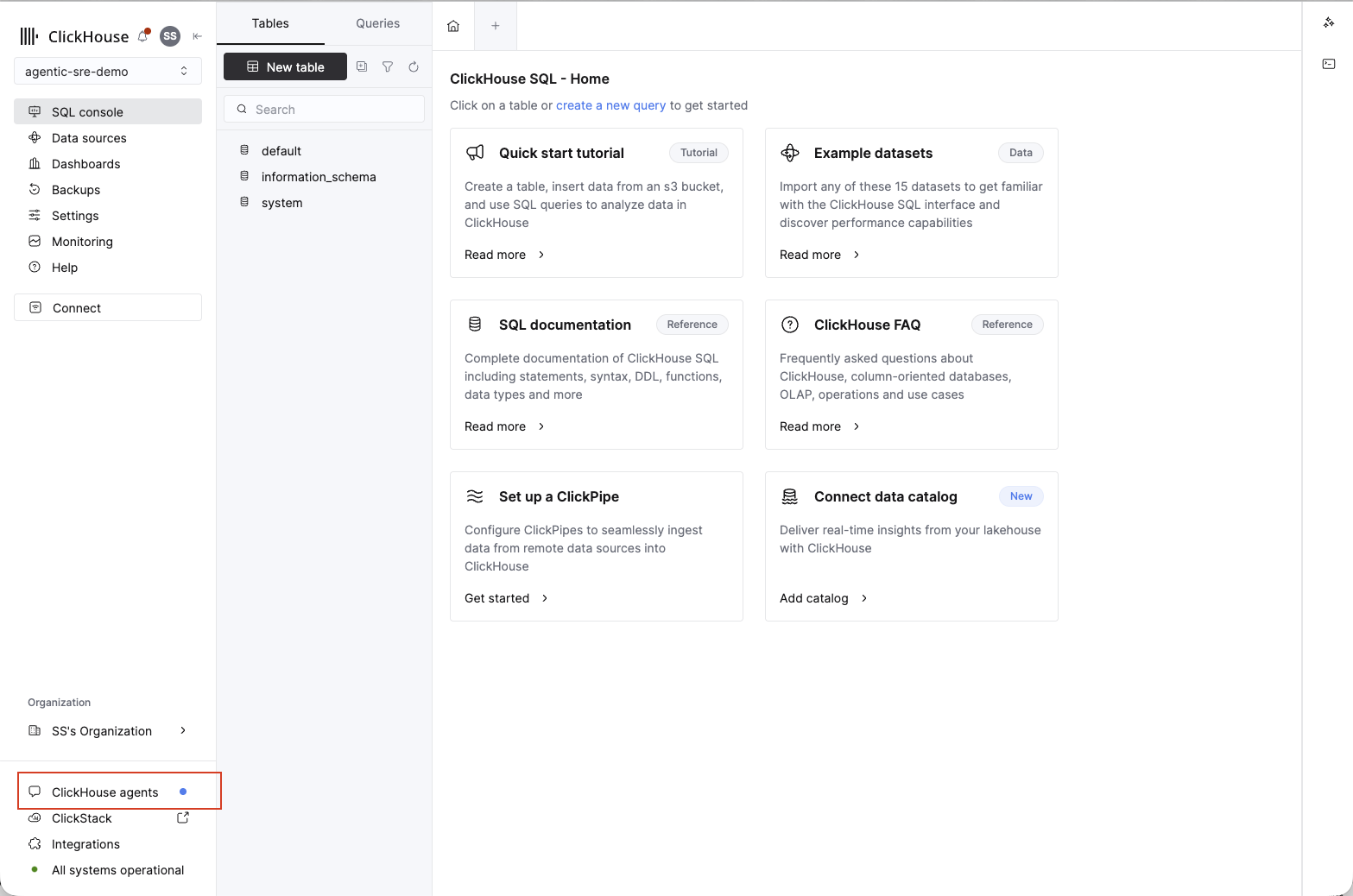Screen dimensions: 1353x896
Task: Open the AI sparkle assistant icon
Action: 1329,22
